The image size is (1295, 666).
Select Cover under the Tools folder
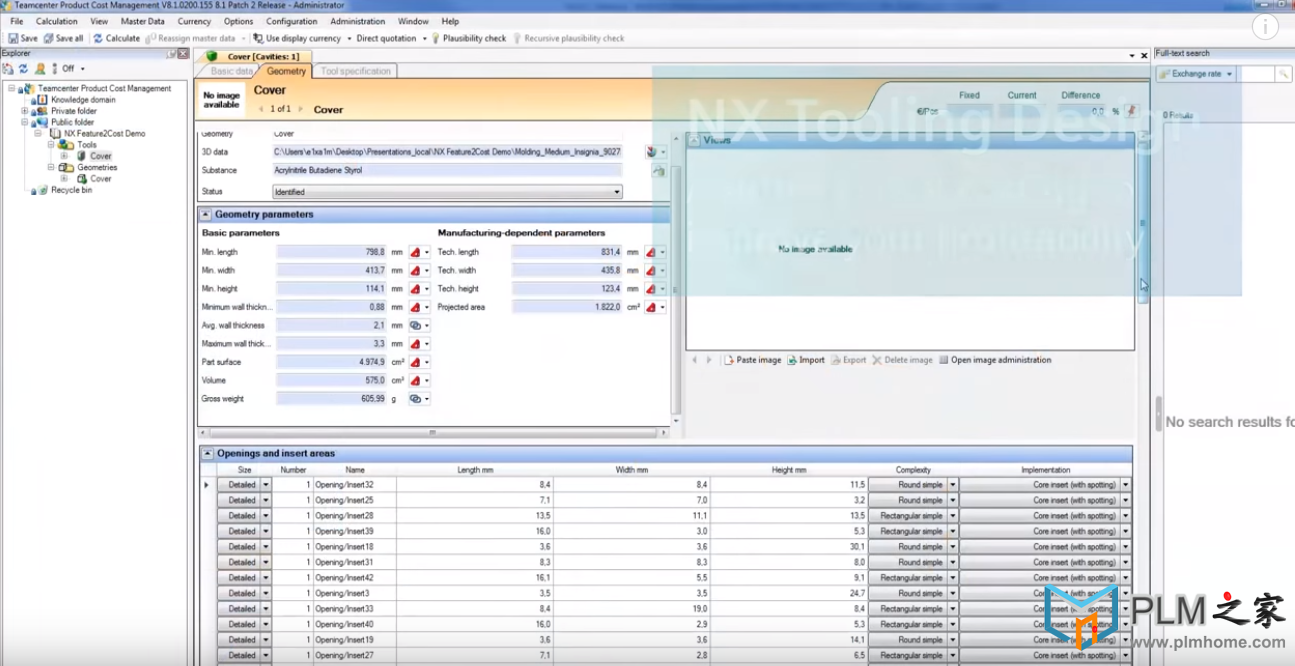pyautogui.click(x=100, y=156)
